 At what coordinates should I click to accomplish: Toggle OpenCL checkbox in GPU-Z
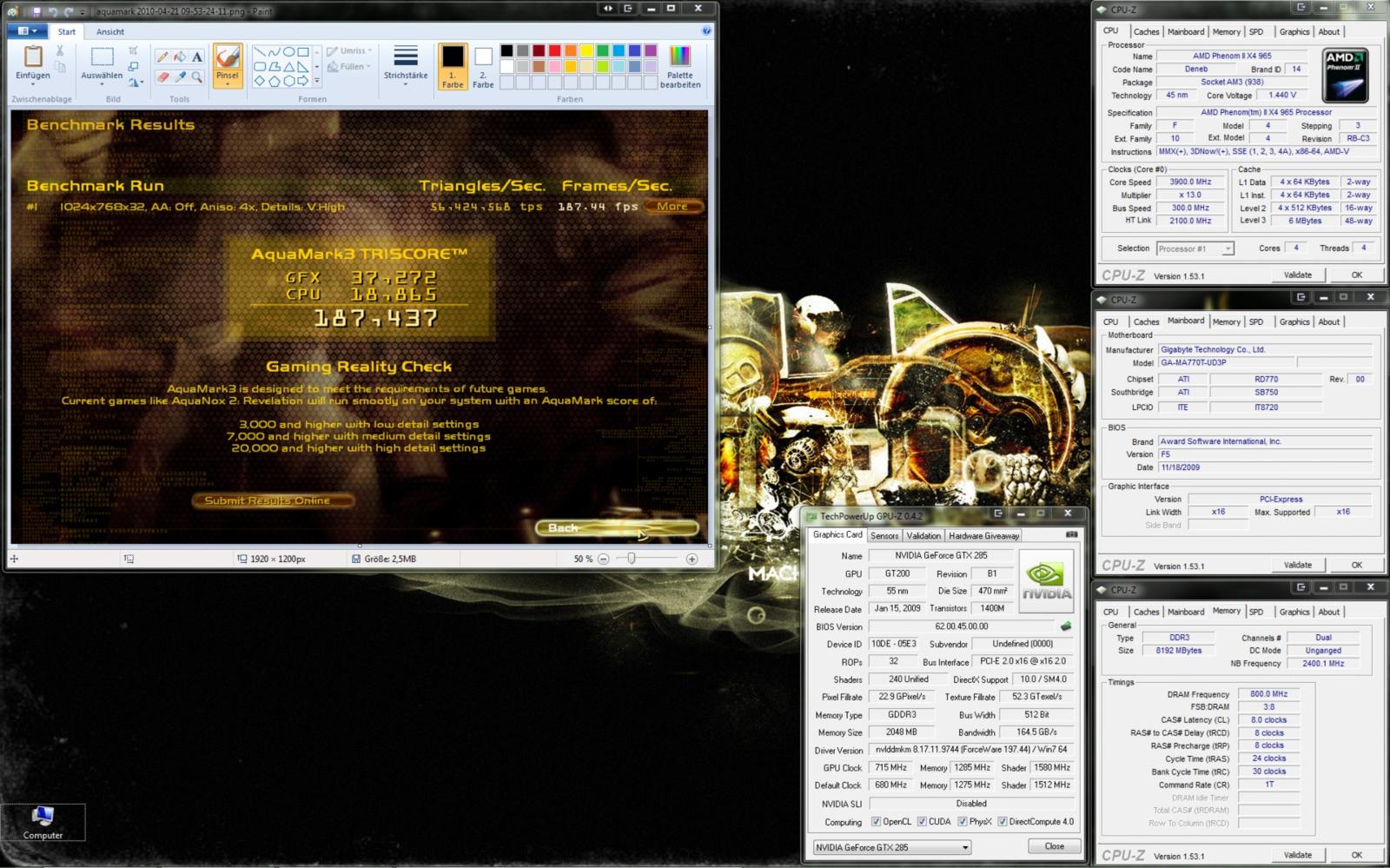[x=876, y=821]
